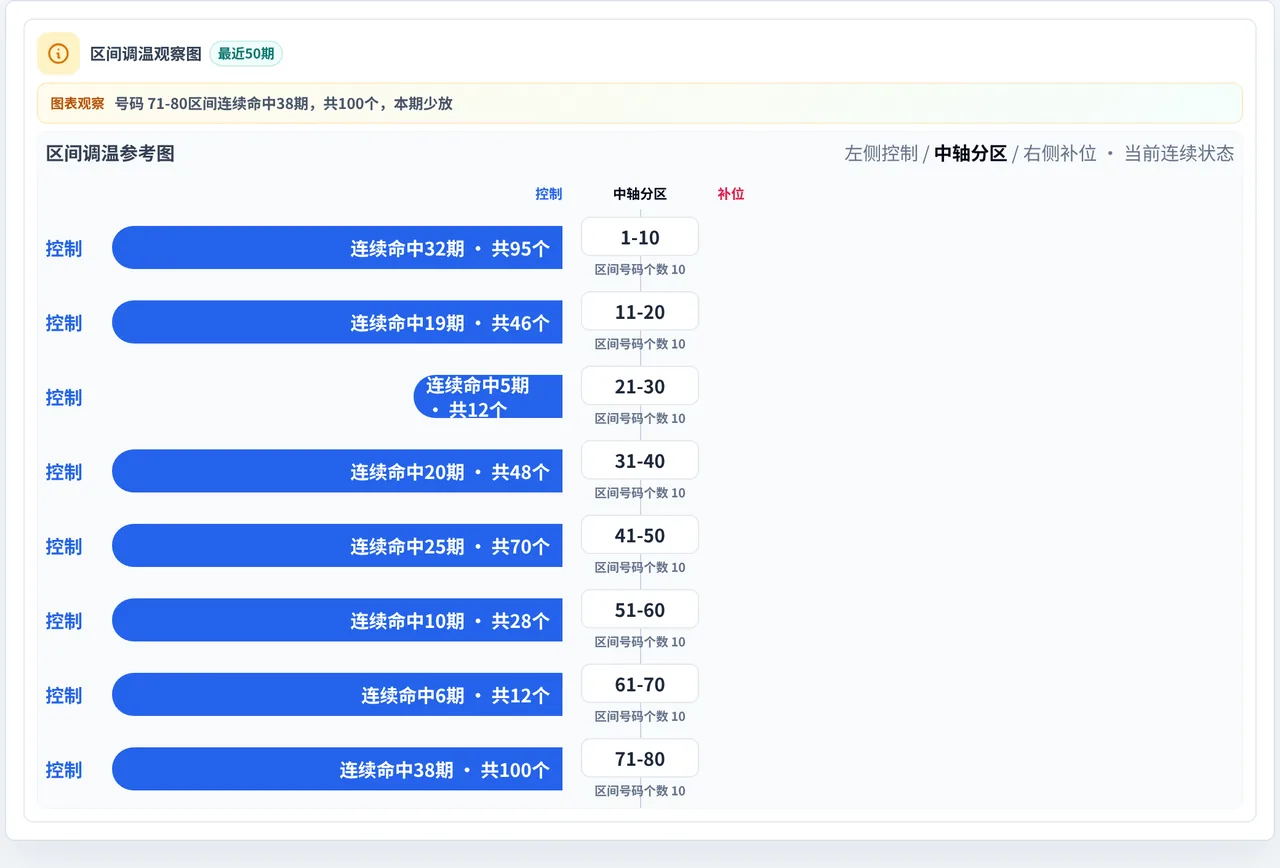Click the bar 连续命中20期 · 共48个
The height and width of the screenshot is (868, 1280).
(x=337, y=471)
